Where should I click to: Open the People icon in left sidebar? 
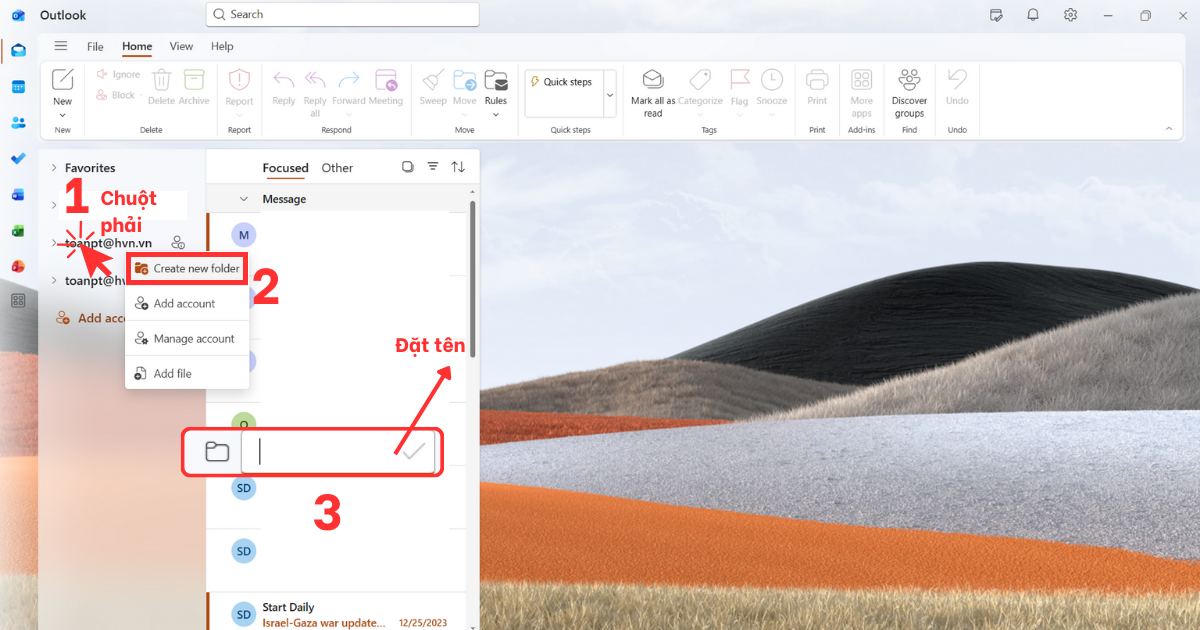coord(18,123)
